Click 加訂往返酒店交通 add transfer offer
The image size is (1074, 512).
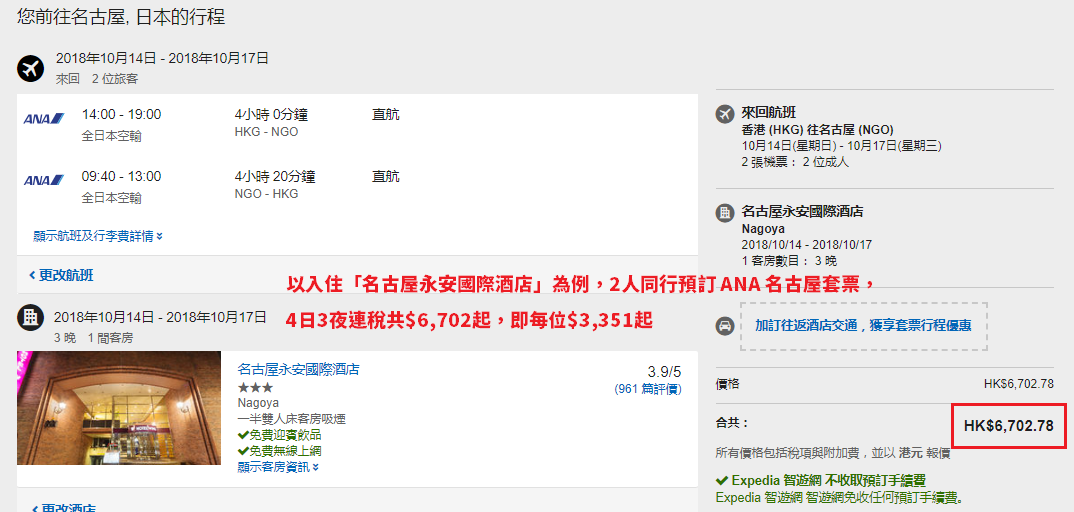tap(863, 326)
